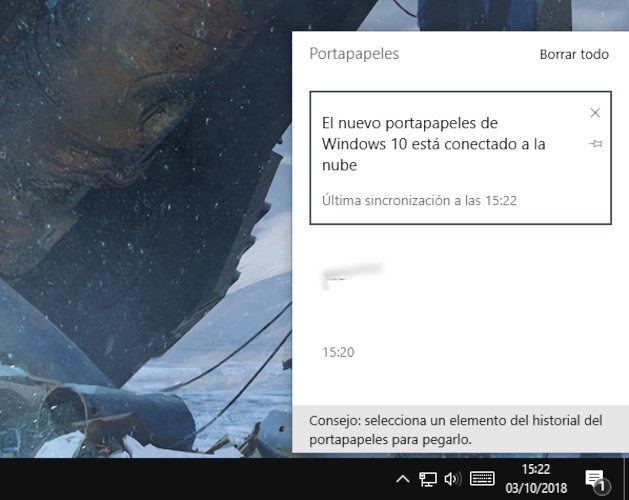Click the 15:20 timestamp text
629x500 pixels.
pyautogui.click(x=338, y=352)
